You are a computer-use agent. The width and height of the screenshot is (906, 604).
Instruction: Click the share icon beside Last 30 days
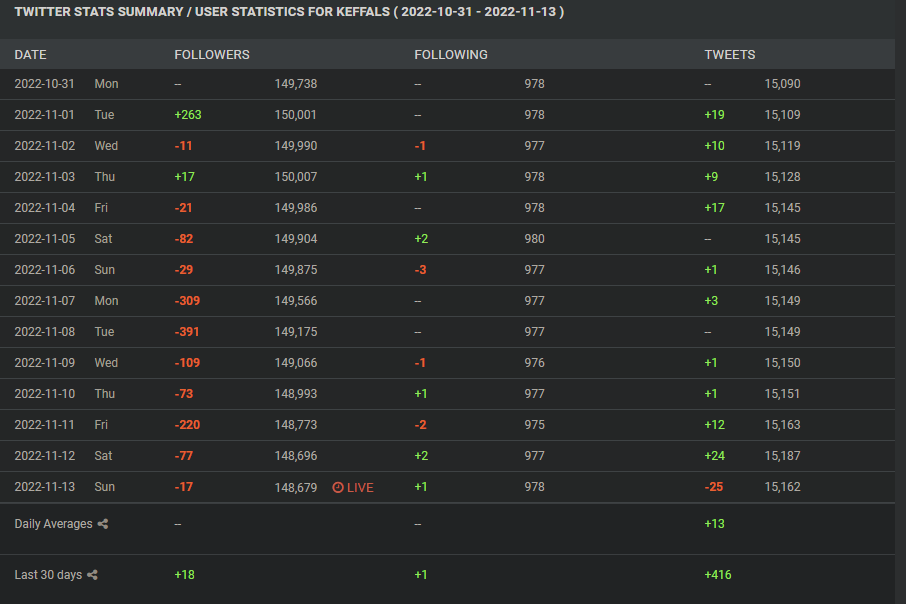click(92, 575)
